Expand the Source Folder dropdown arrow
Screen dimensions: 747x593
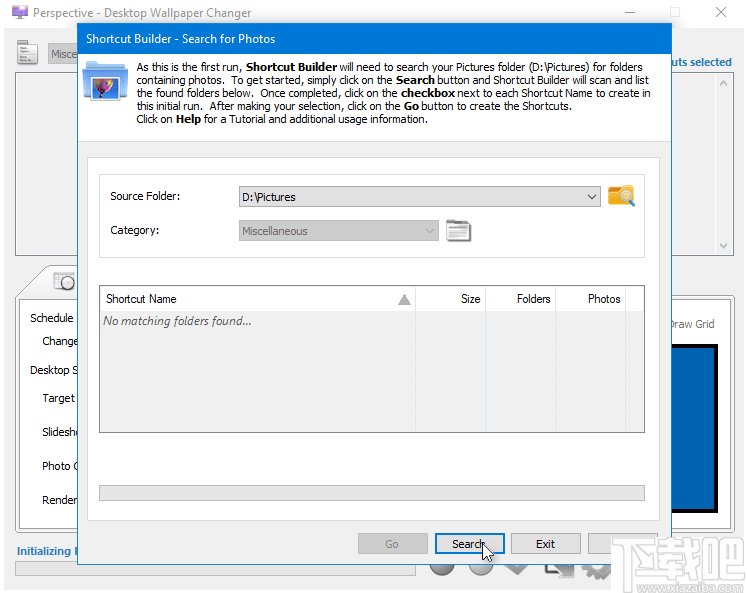pyautogui.click(x=592, y=197)
